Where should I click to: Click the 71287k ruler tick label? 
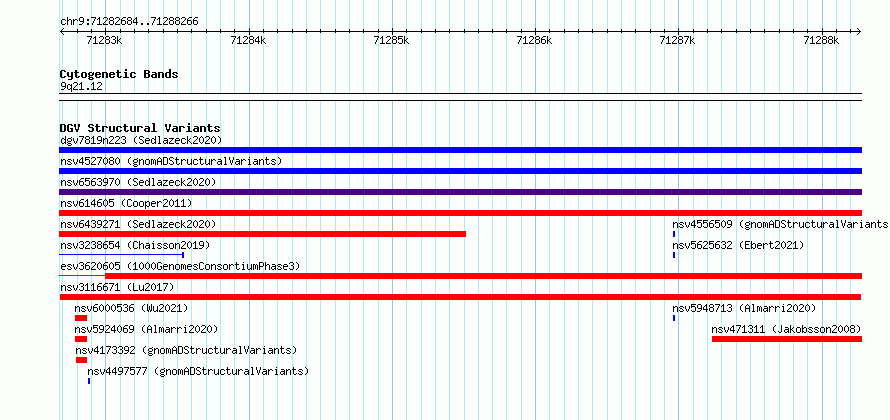678,40
